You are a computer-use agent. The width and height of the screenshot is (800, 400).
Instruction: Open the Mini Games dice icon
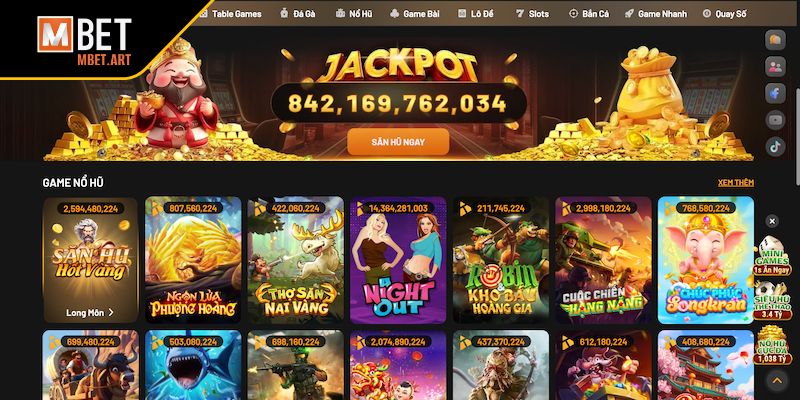point(773,256)
